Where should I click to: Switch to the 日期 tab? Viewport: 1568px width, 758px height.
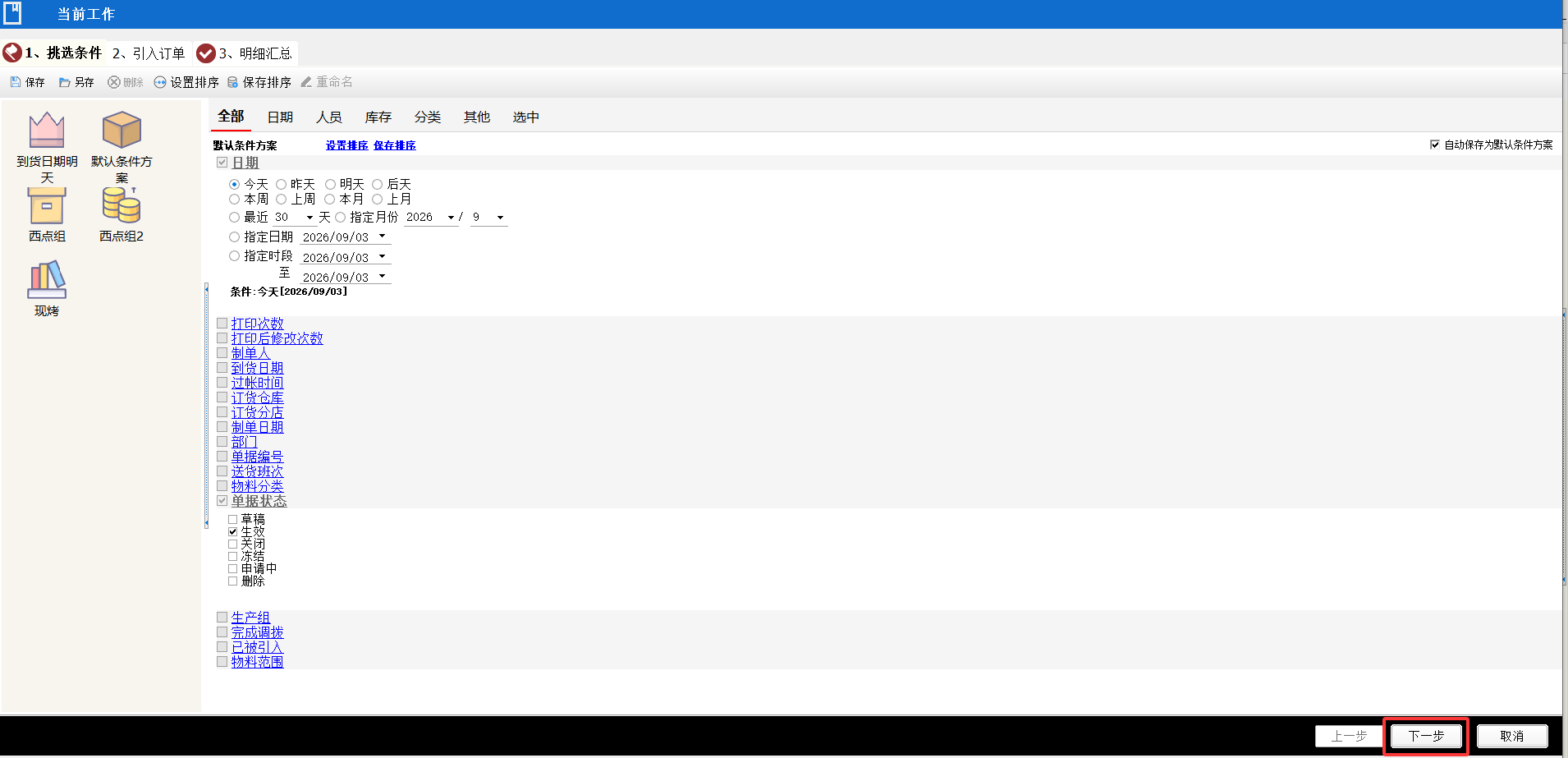(280, 117)
